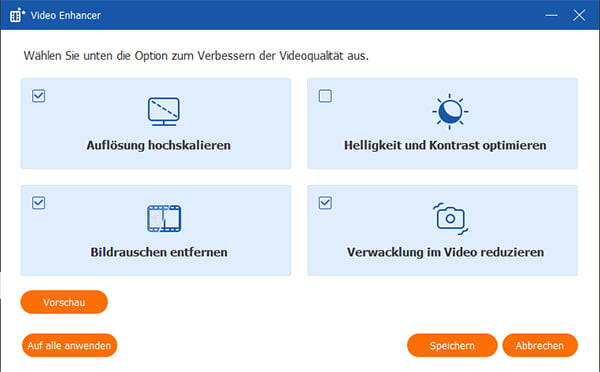Image resolution: width=600 pixels, height=372 pixels.
Task: Uncheck the Auflösung hochskalieren checkbox
Action: 38,96
